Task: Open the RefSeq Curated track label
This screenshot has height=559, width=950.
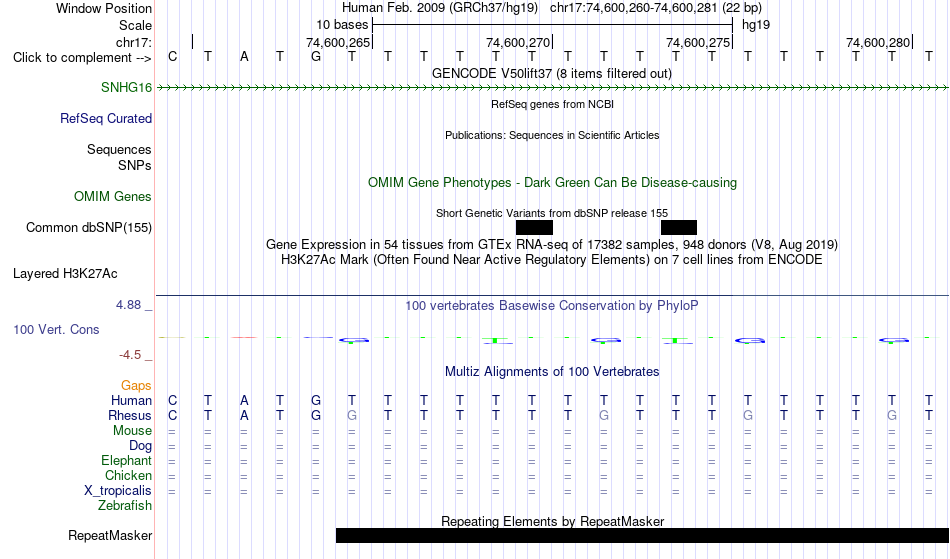Action: pyautogui.click(x=105, y=118)
